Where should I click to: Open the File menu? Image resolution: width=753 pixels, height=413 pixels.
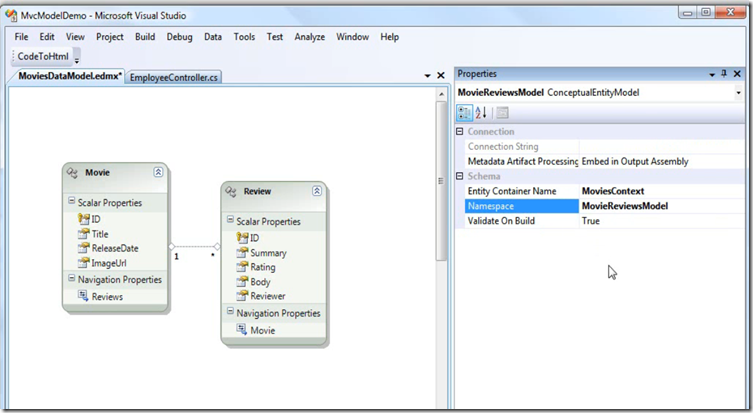(x=21, y=37)
